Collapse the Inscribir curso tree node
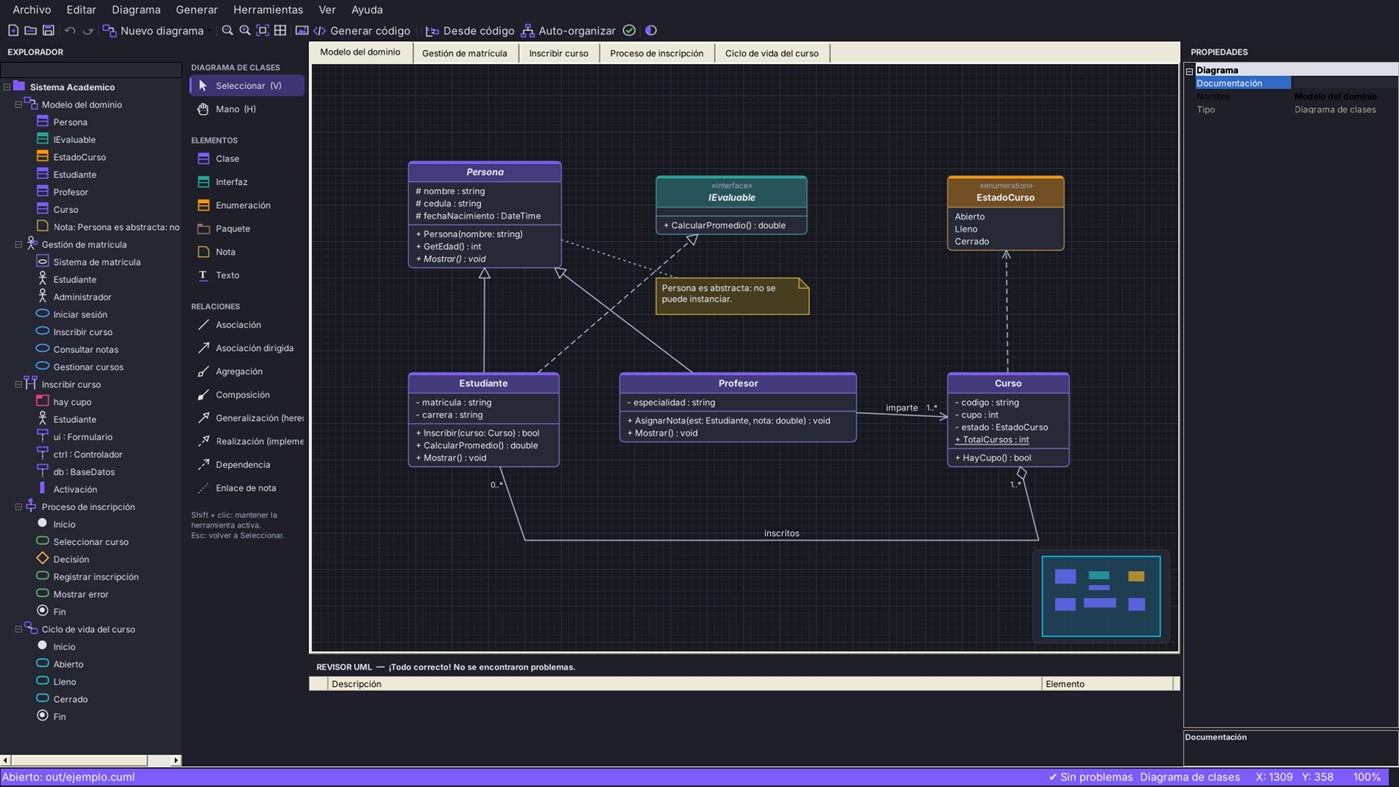The image size is (1399, 787). [18, 384]
